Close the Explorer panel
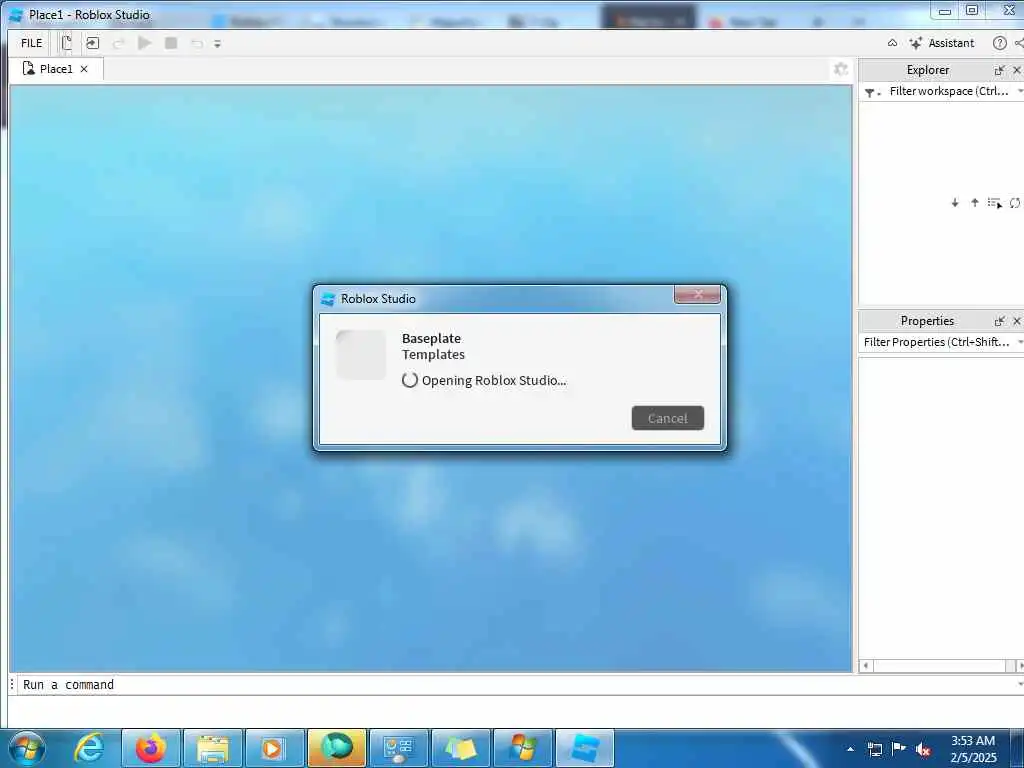Viewport: 1024px width, 768px height. point(1017,70)
